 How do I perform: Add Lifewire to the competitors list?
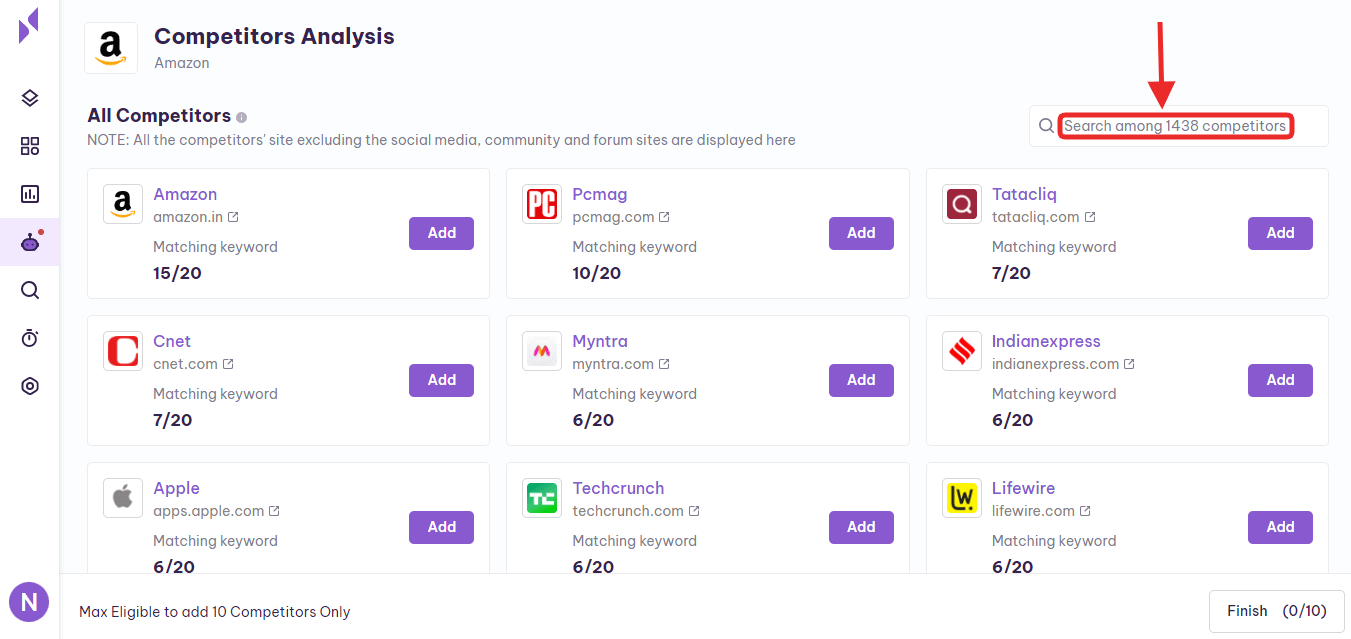[x=1279, y=527]
